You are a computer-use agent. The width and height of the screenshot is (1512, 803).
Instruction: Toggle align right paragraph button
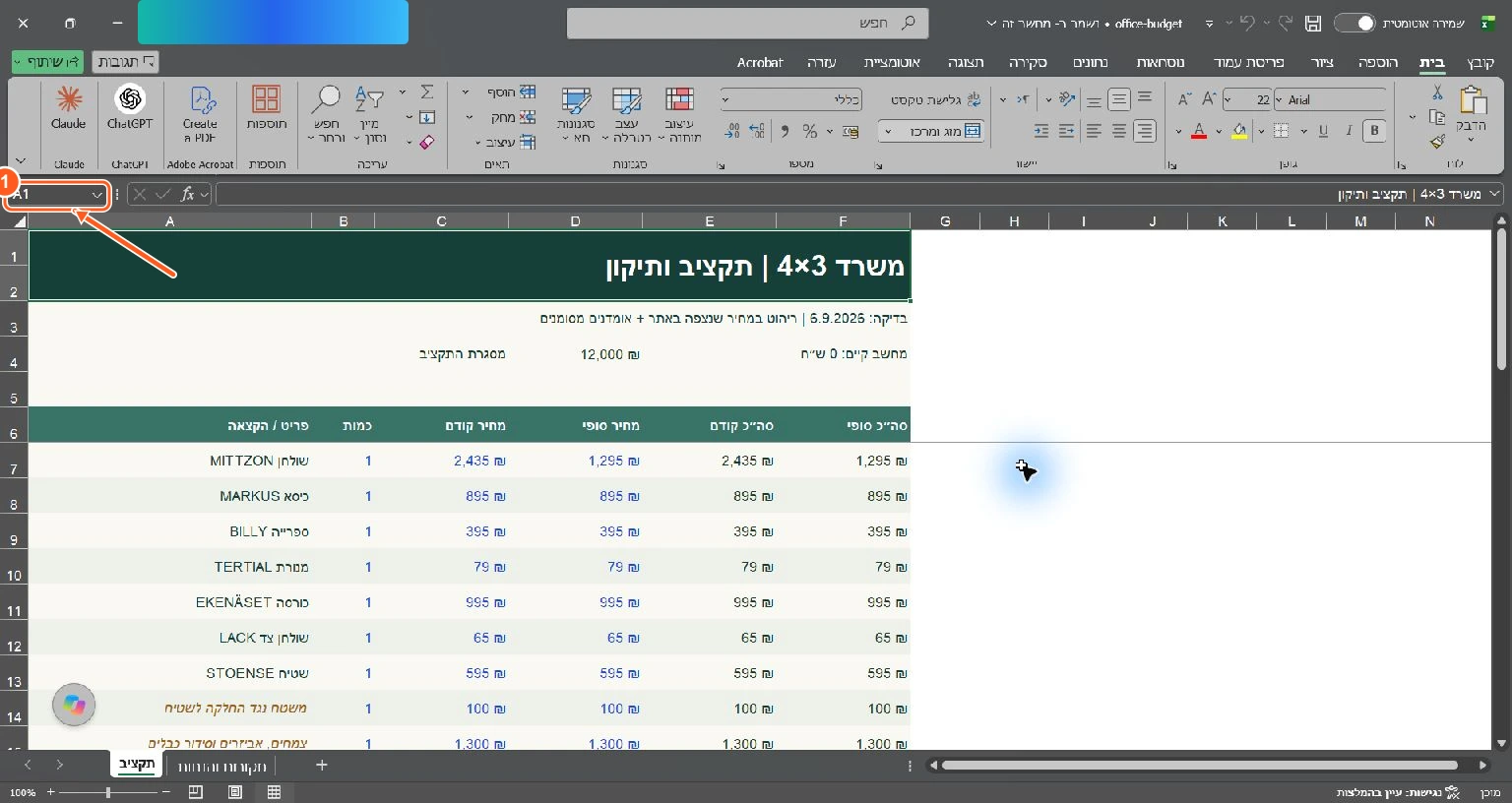[1144, 131]
